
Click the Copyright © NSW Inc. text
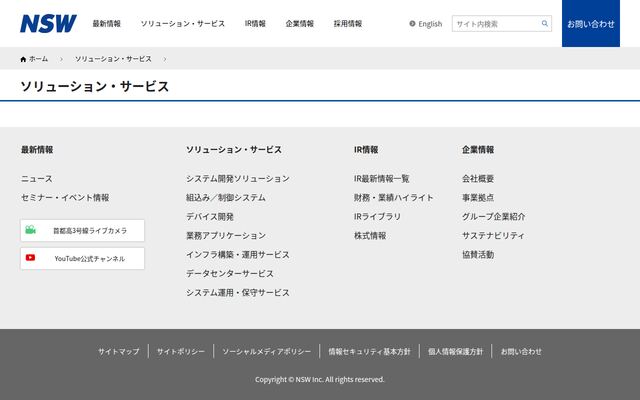320,380
